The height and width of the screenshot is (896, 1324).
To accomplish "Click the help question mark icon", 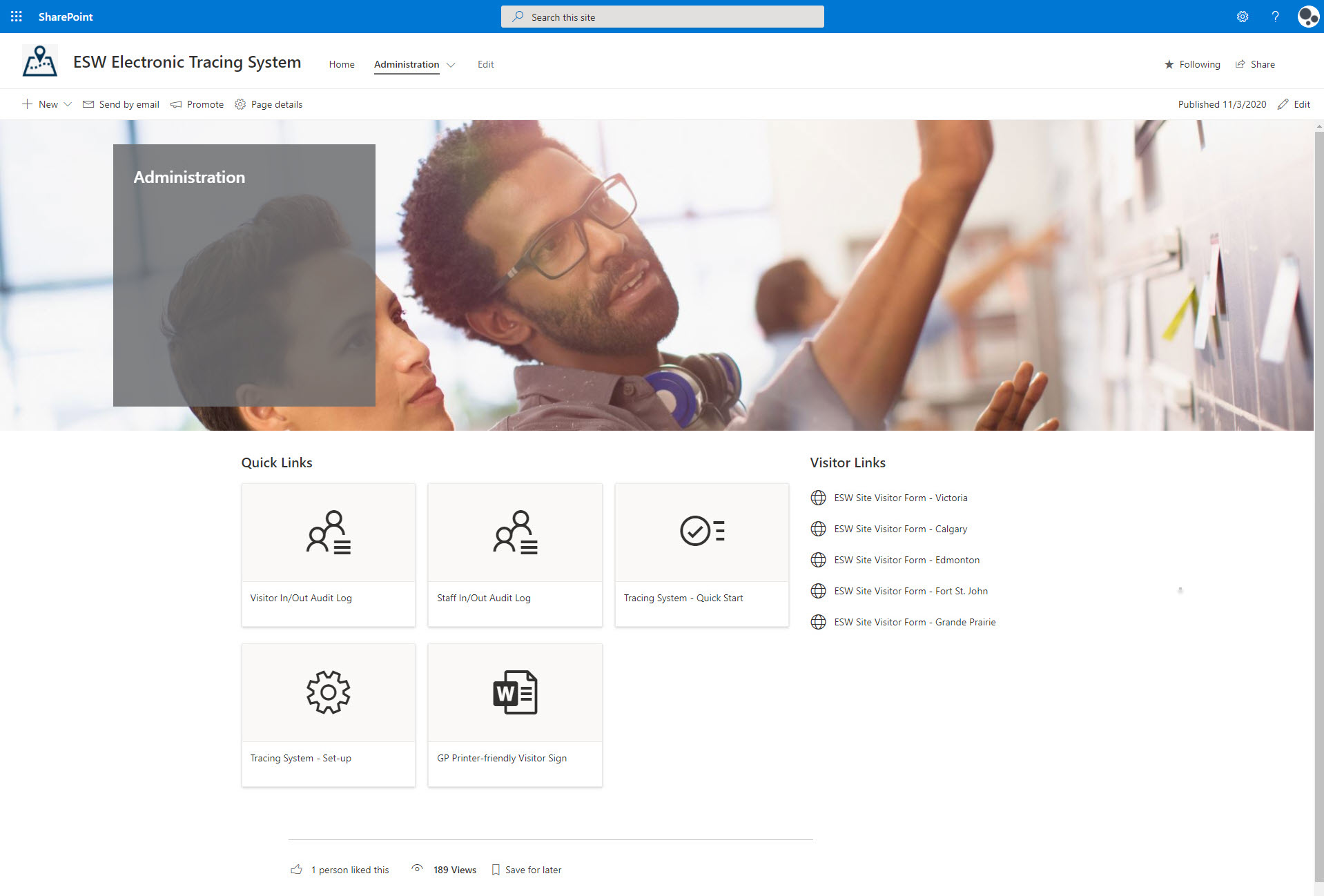I will click(x=1275, y=17).
